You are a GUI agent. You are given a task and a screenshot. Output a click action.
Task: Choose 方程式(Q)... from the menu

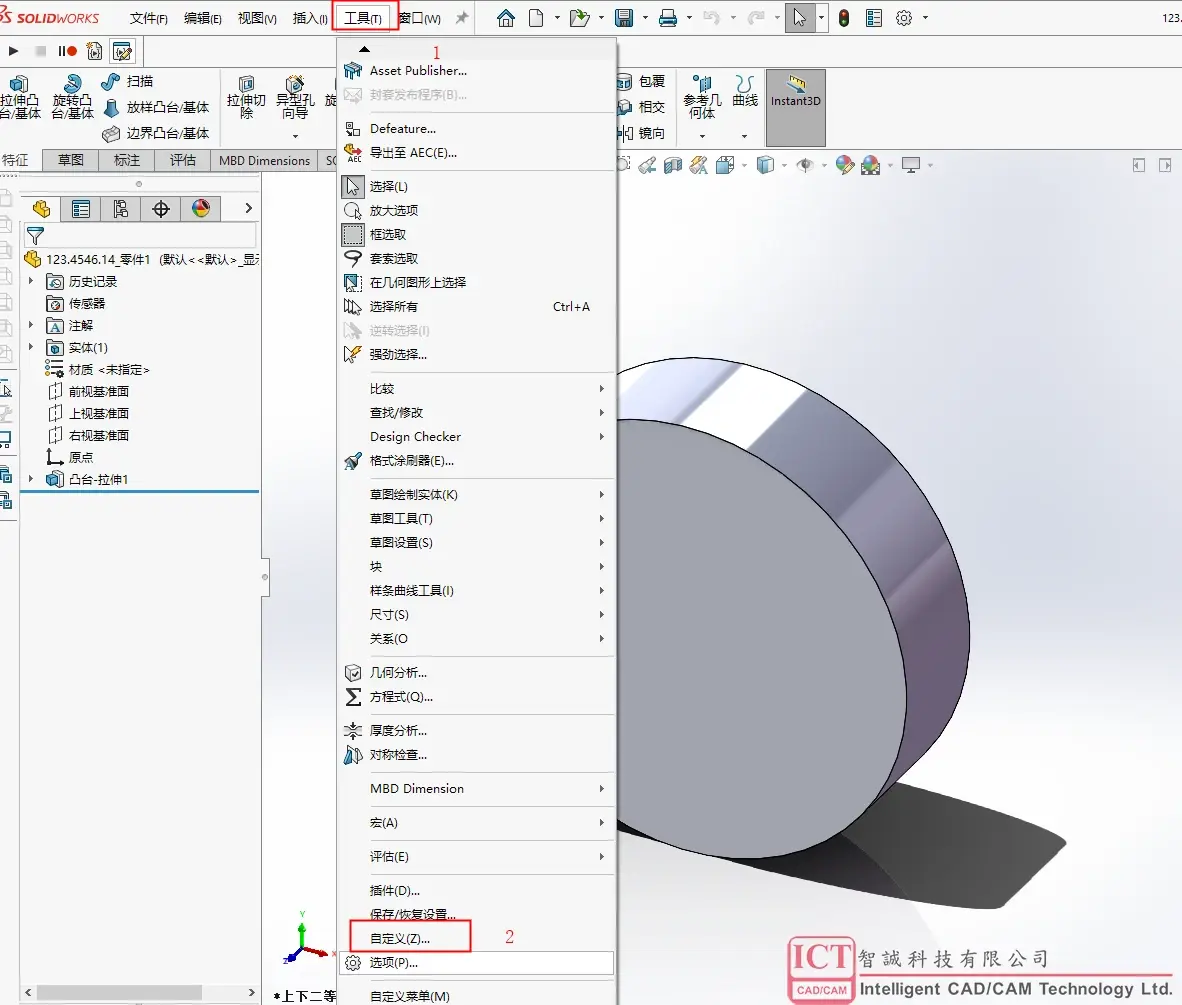[476, 697]
